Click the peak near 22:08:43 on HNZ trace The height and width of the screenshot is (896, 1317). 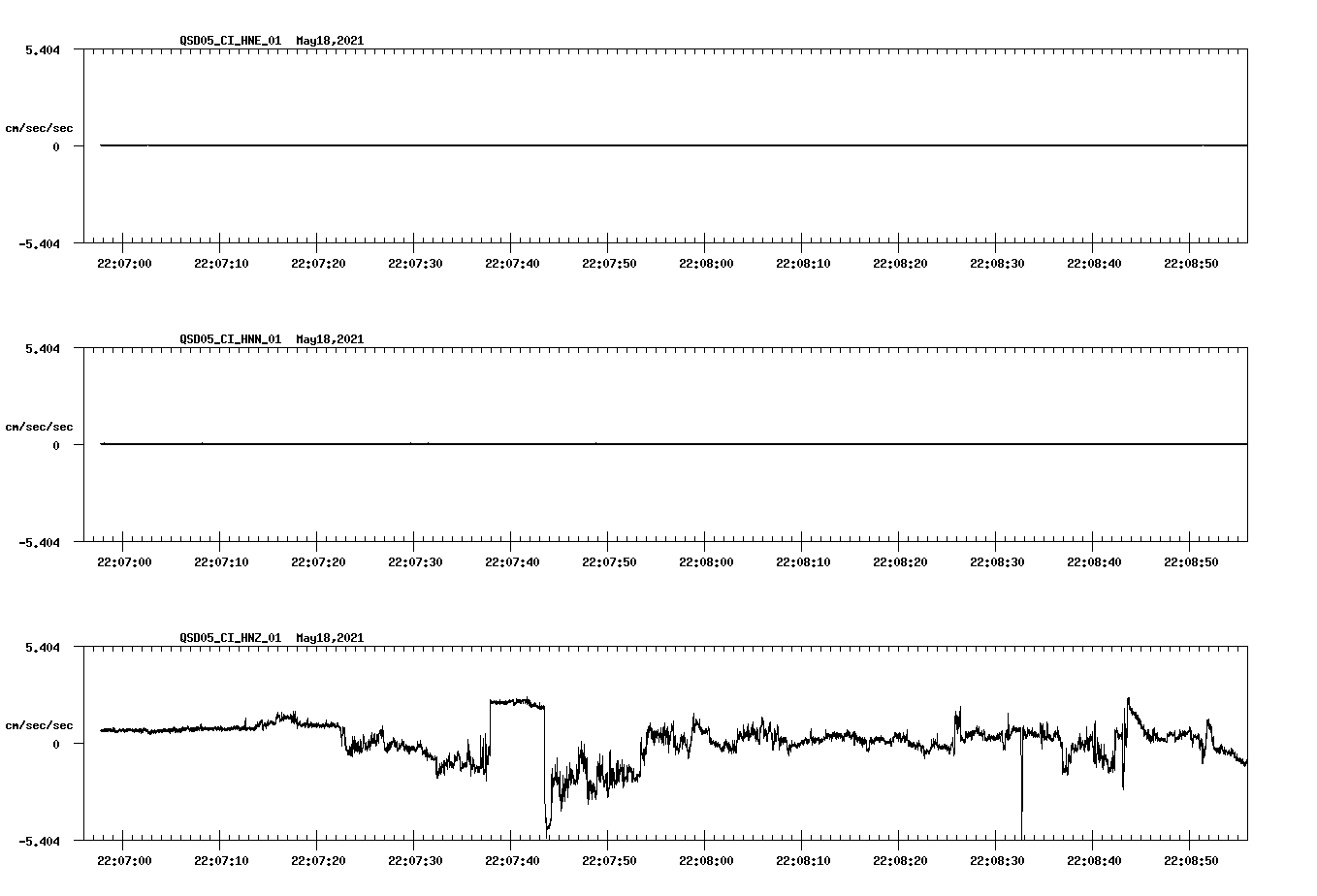(x=1127, y=698)
